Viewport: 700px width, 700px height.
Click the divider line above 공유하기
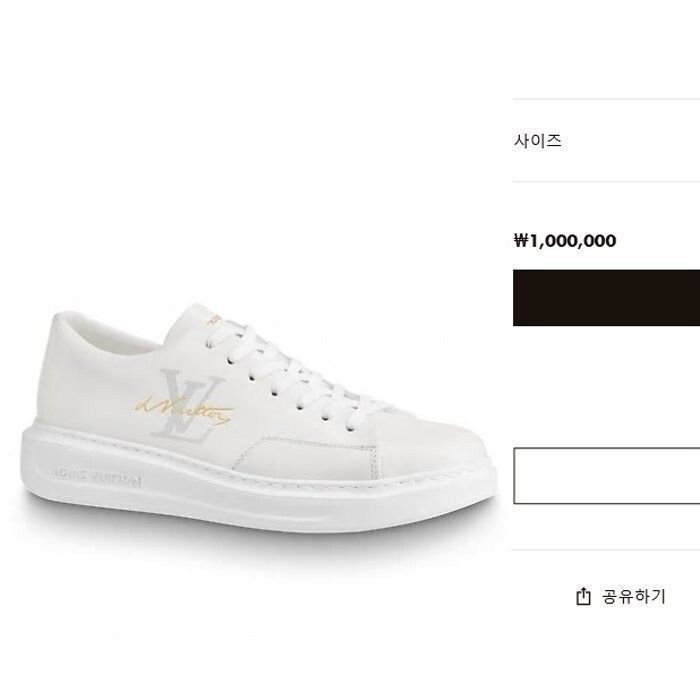click(x=605, y=550)
